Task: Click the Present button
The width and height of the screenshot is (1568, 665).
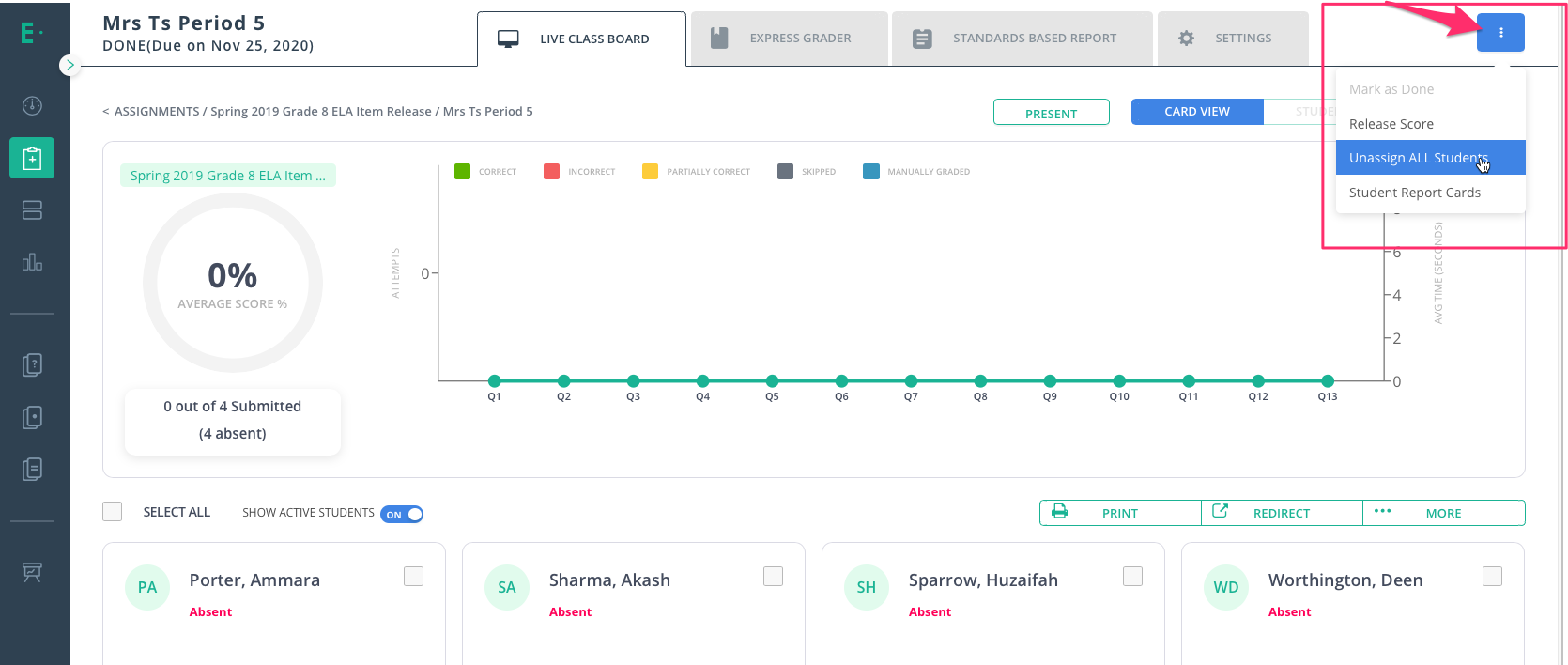Action: click(1051, 113)
